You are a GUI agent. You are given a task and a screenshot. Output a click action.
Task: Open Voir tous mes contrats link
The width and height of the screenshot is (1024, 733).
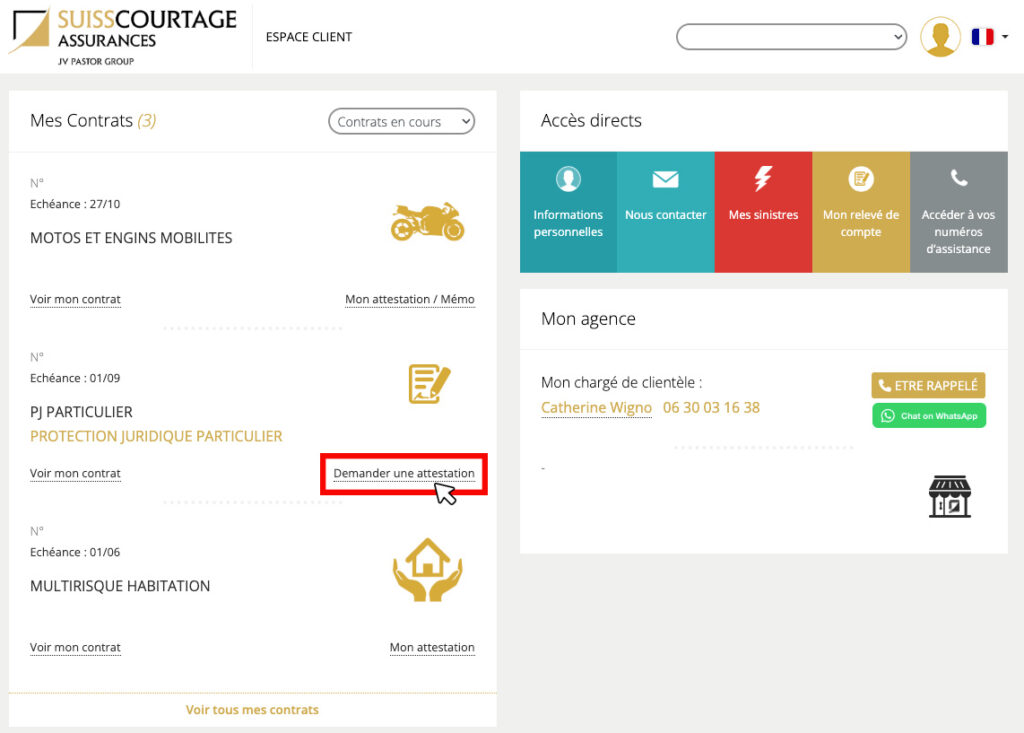(x=252, y=710)
